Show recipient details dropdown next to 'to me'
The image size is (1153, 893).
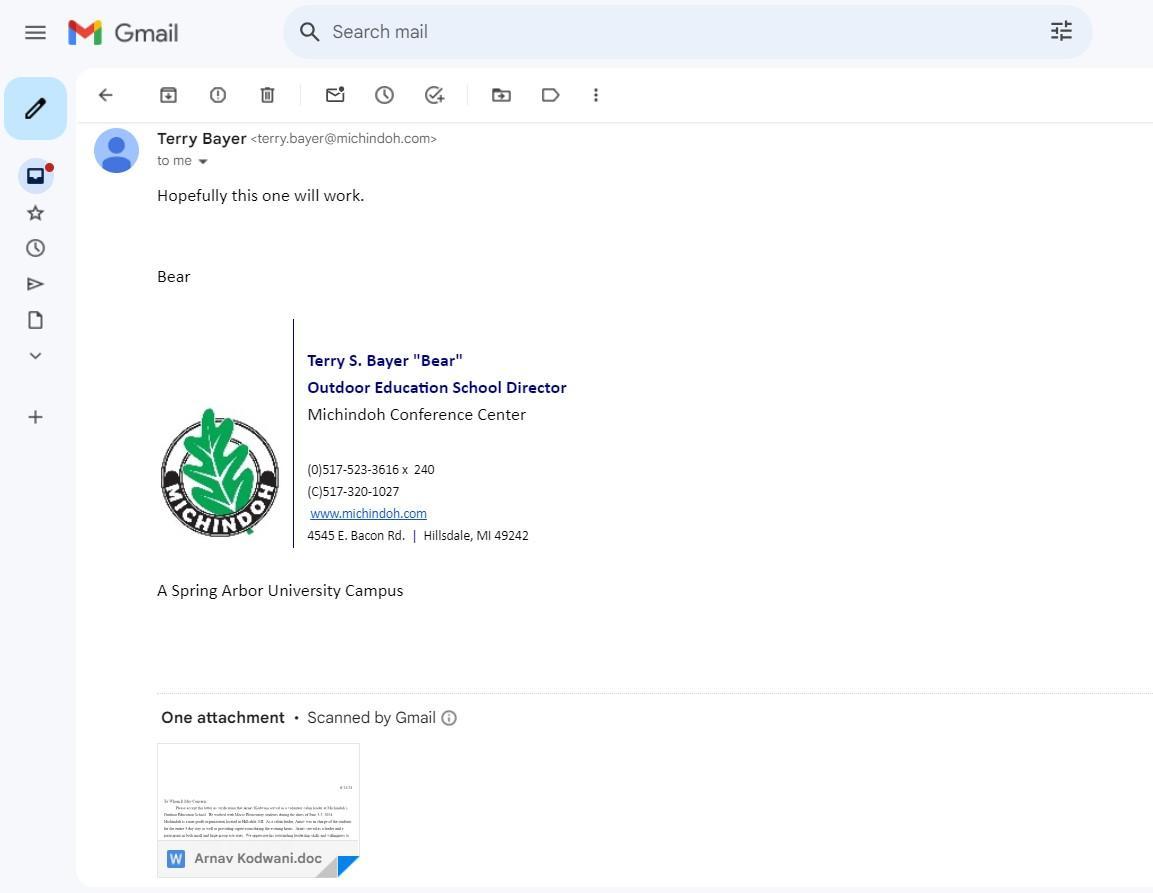tap(203, 161)
